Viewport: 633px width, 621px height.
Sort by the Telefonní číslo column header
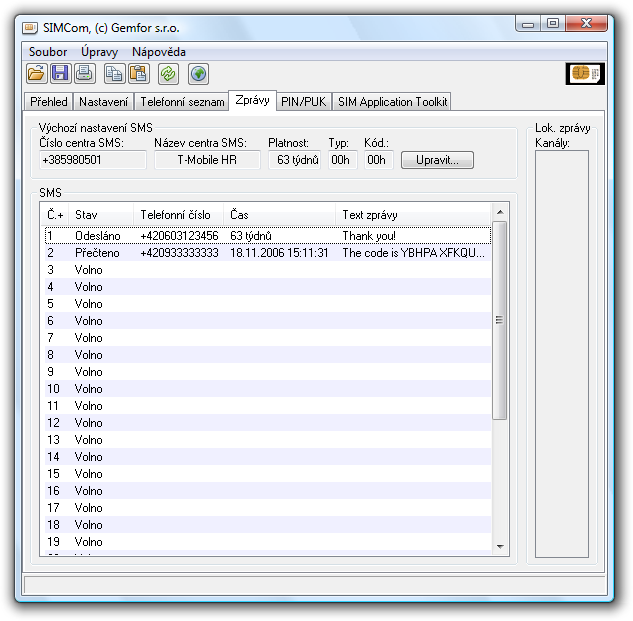[x=176, y=214]
